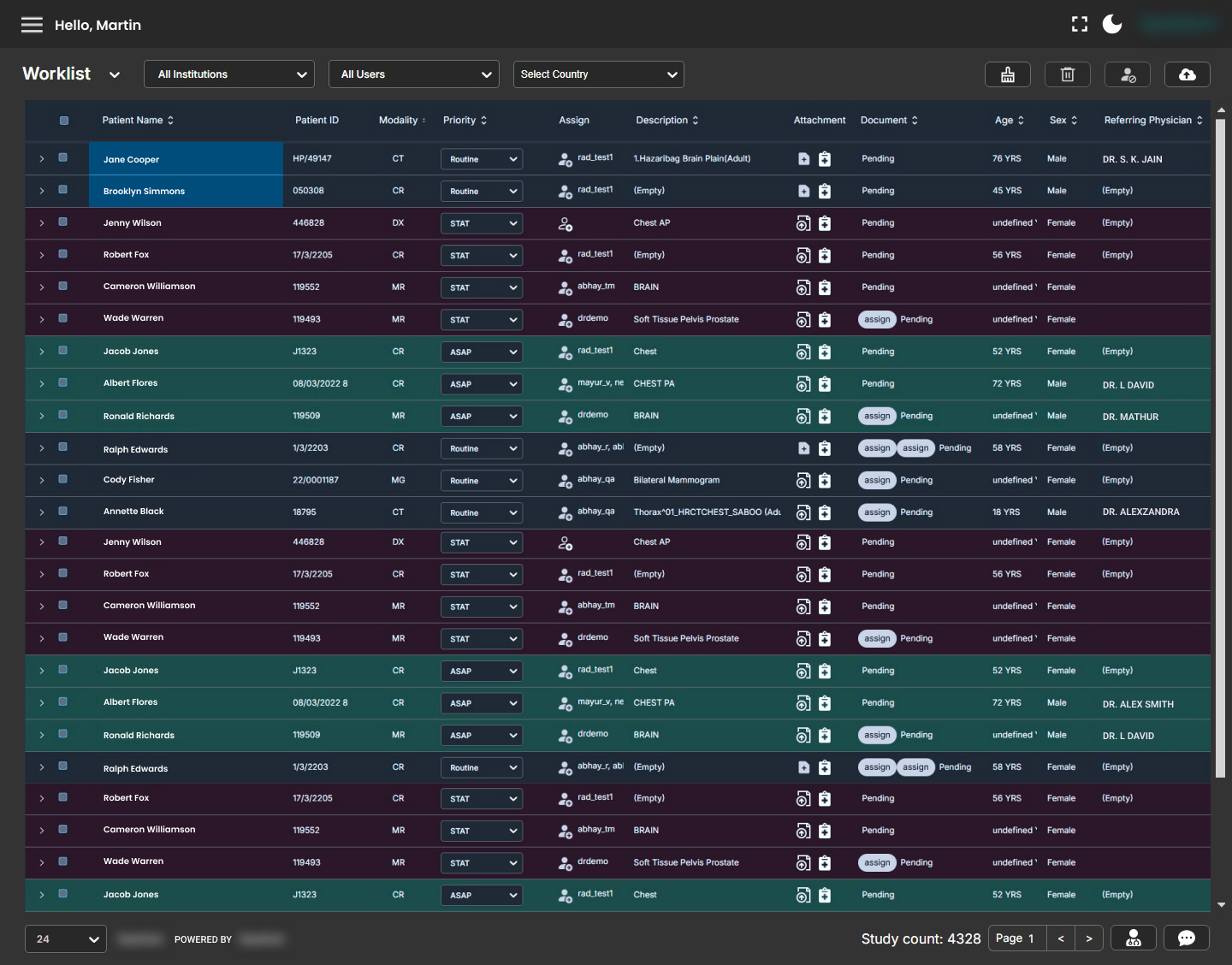Click the cloud upload icon
1232x965 pixels.
[1188, 74]
